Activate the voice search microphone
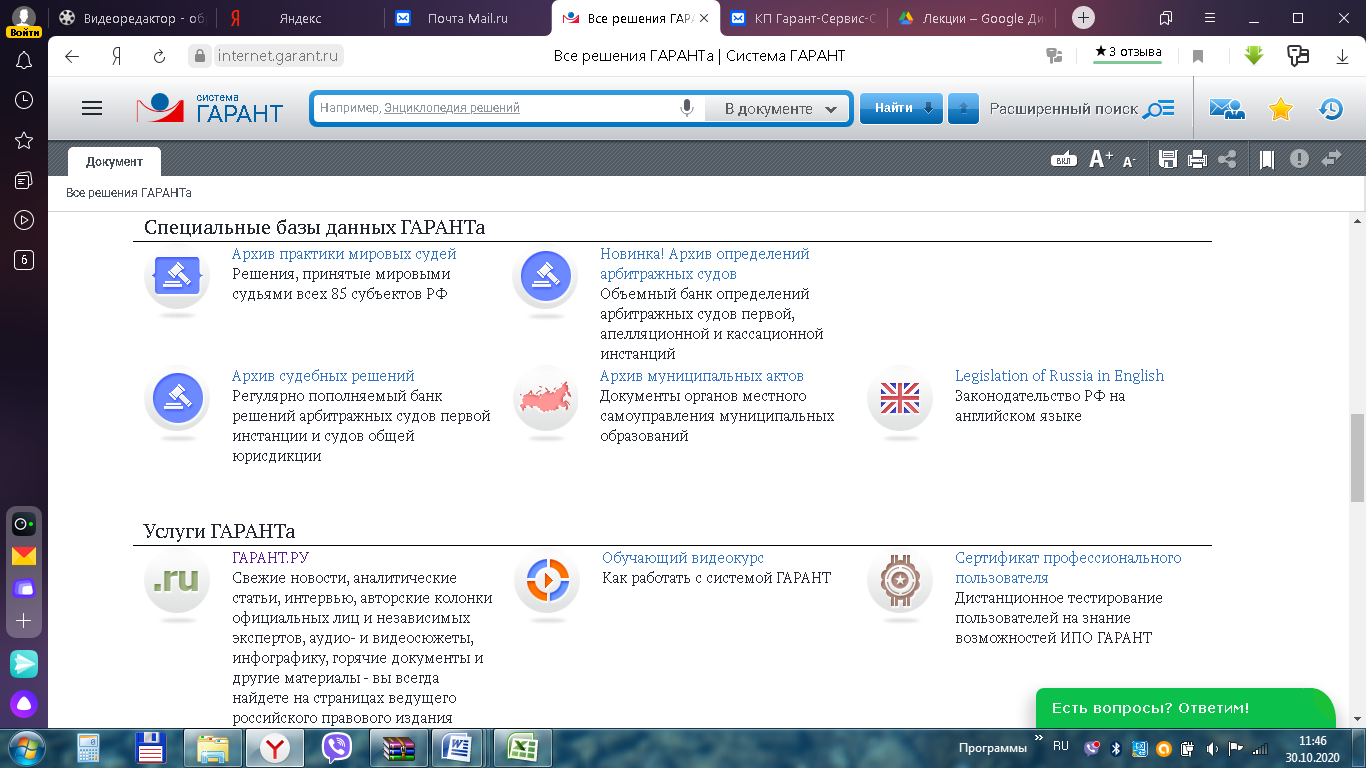The height and width of the screenshot is (768, 1366). [687, 108]
